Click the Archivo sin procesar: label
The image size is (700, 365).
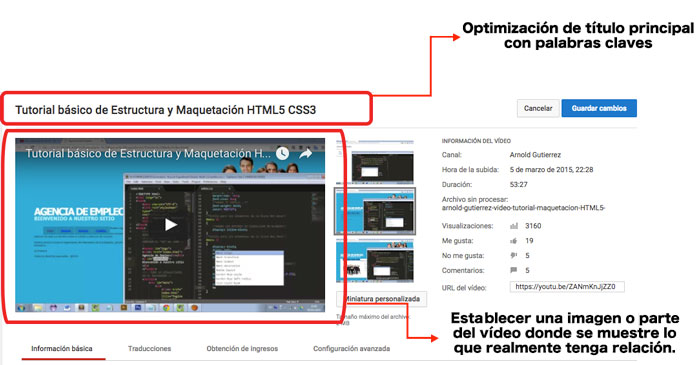[475, 199]
